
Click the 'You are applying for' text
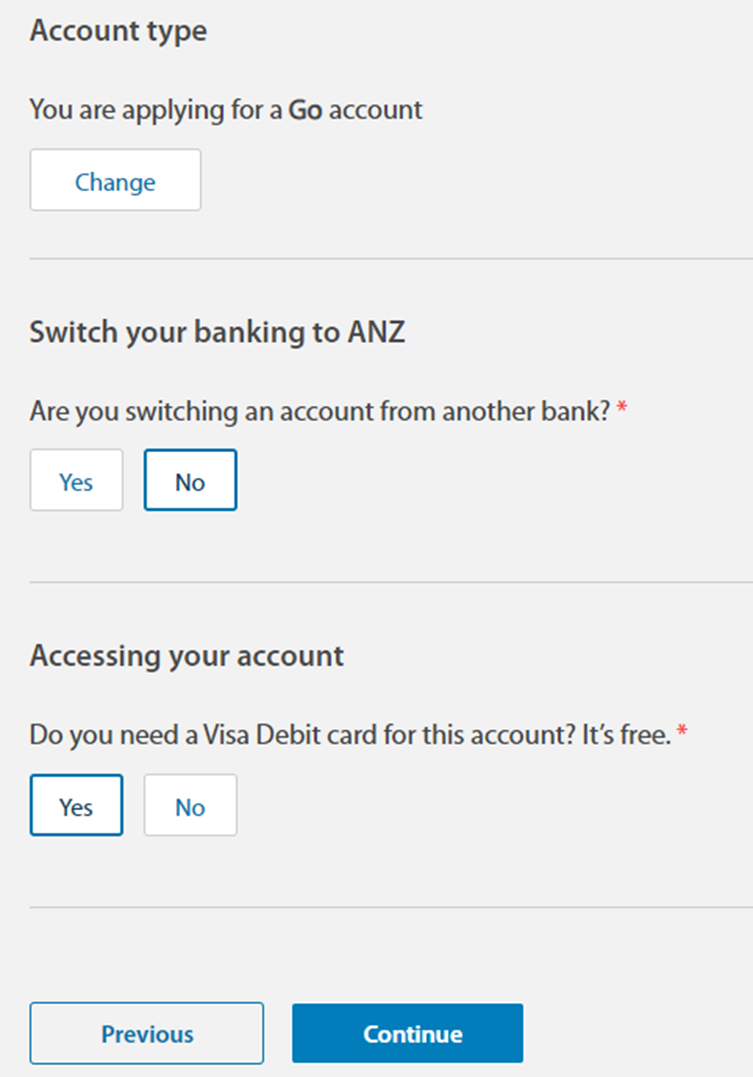pos(157,109)
